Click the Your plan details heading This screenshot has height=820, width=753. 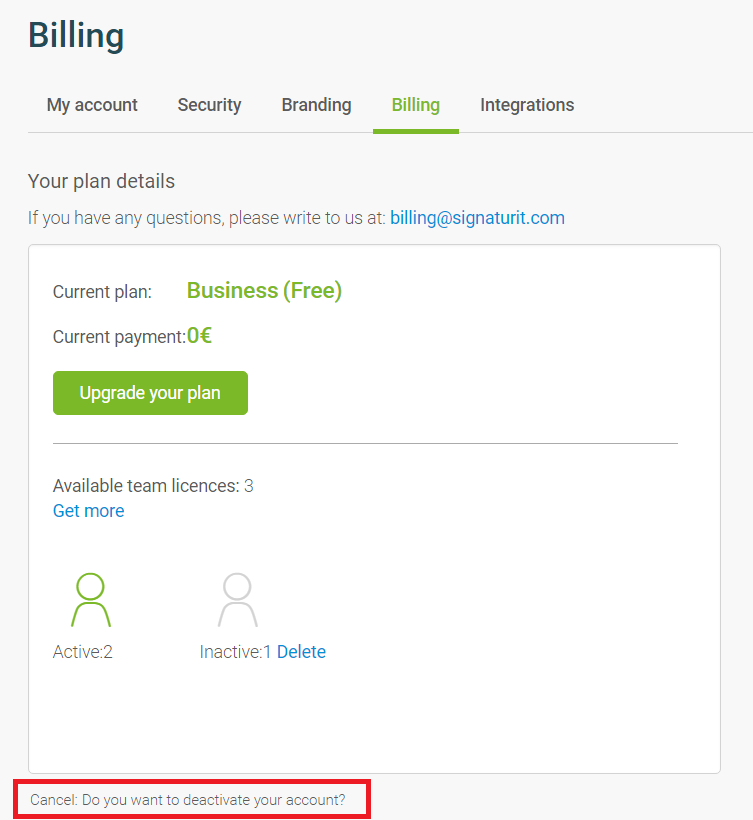pyautogui.click(x=101, y=181)
